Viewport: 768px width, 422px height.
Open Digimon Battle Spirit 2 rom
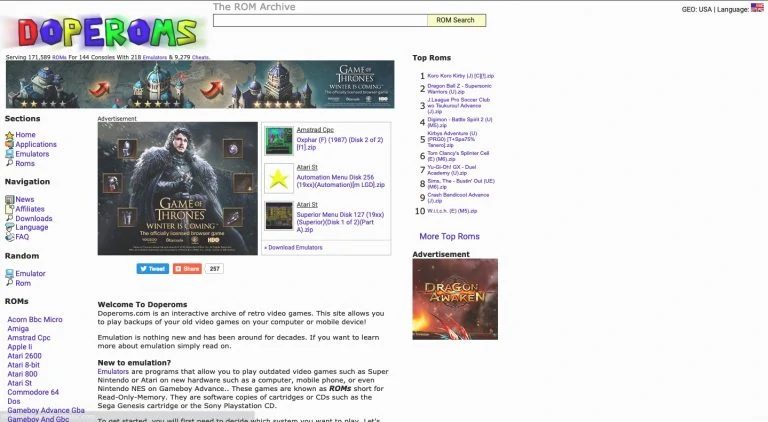tap(459, 122)
